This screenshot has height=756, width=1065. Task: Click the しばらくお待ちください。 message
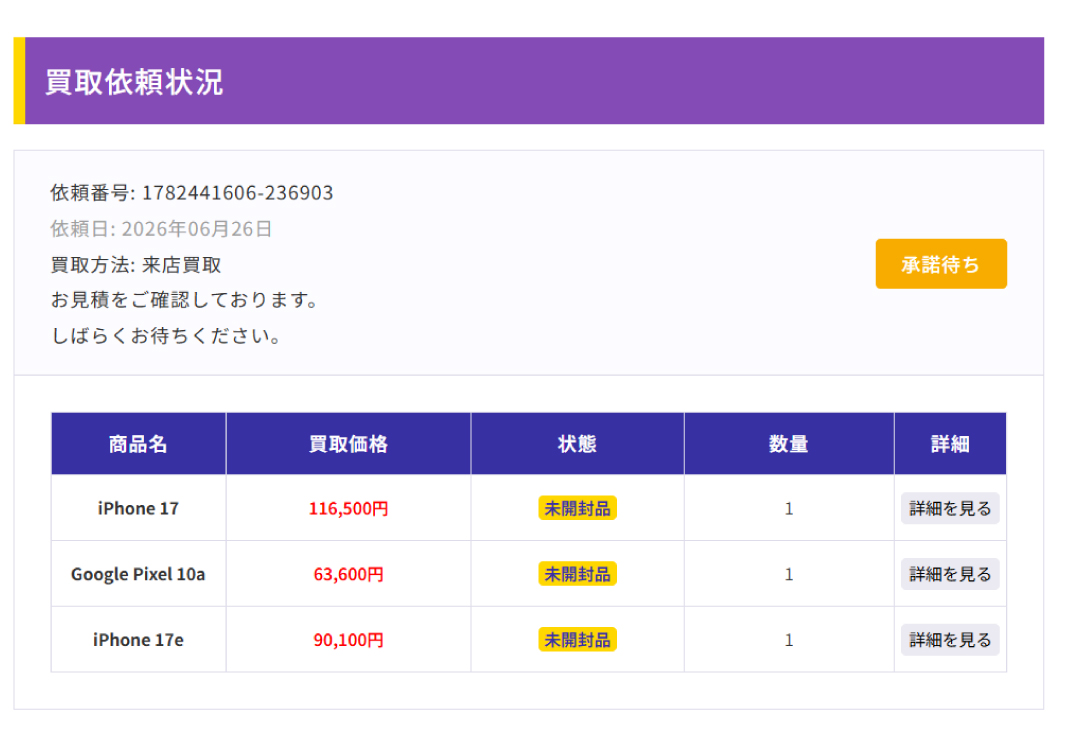pos(166,336)
